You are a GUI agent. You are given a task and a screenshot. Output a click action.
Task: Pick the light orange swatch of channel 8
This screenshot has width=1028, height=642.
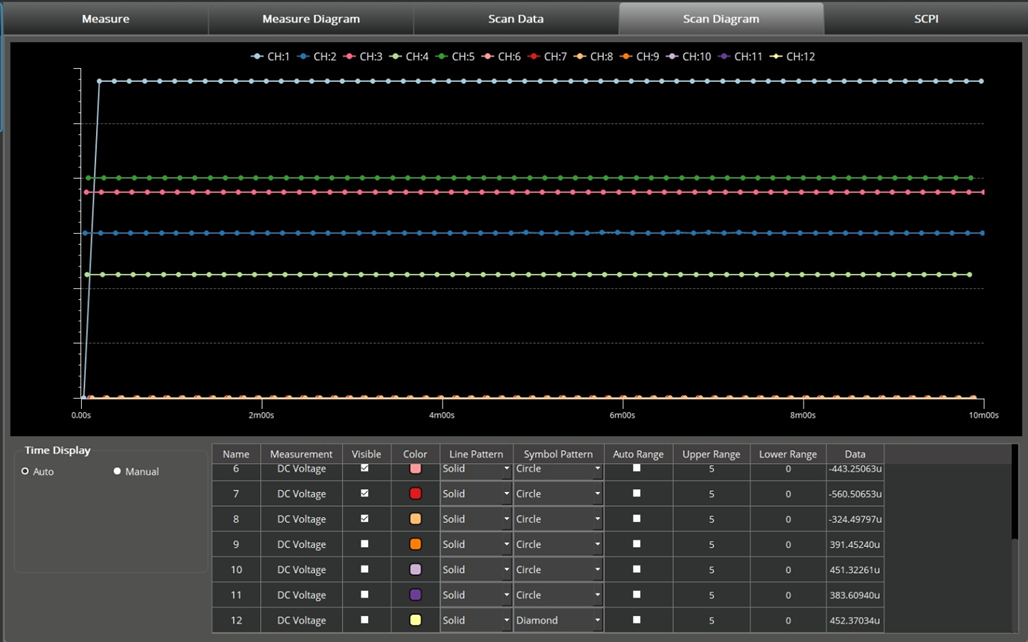point(415,519)
